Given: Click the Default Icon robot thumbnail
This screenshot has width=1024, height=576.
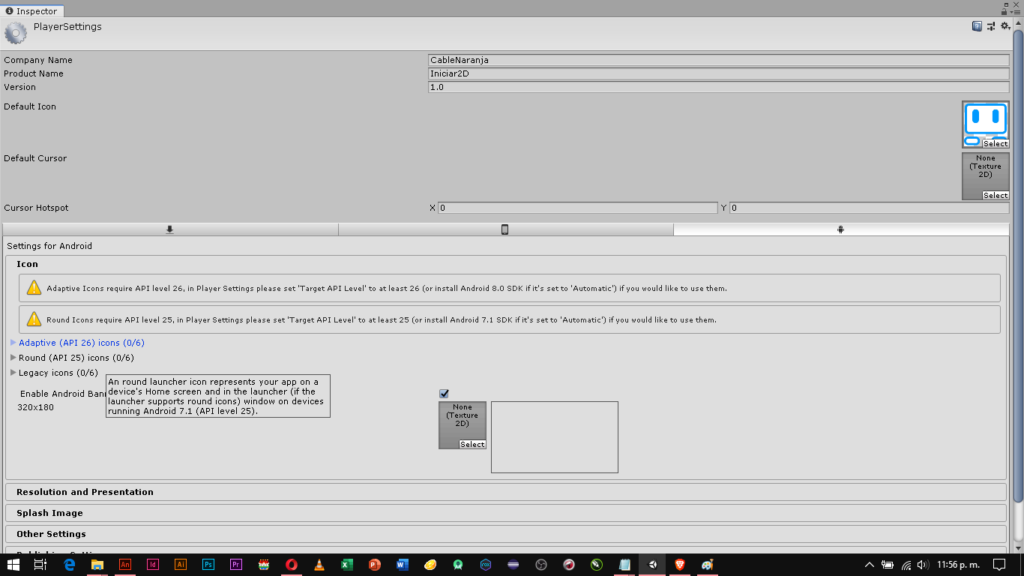Looking at the screenshot, I should pos(984,120).
